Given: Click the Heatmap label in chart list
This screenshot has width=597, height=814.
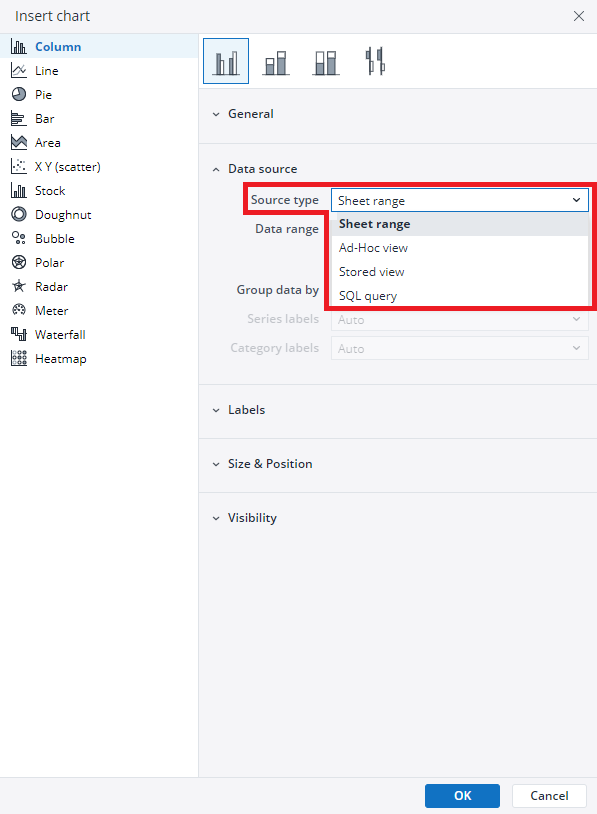Looking at the screenshot, I should [x=61, y=359].
